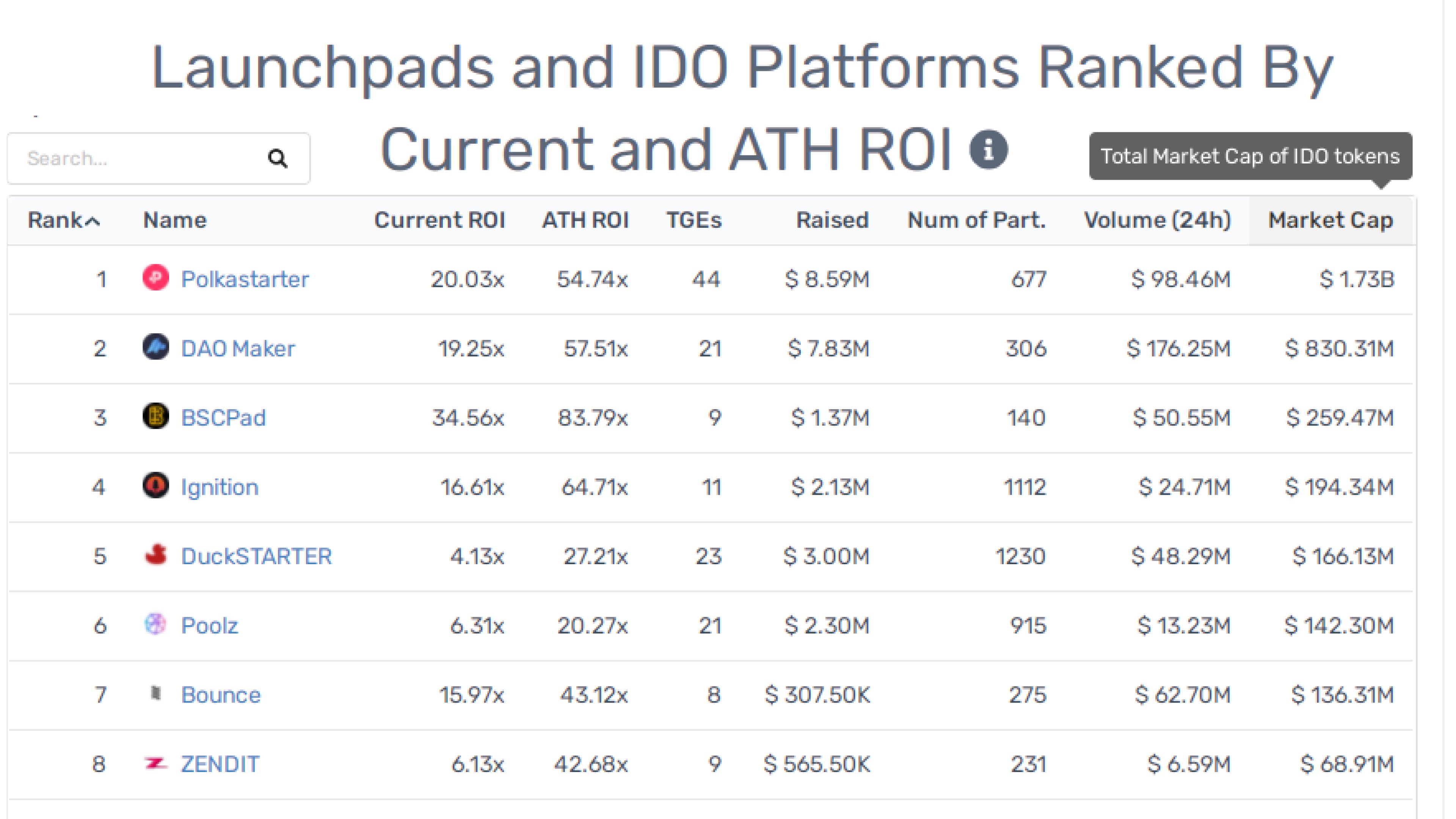Select Poolz's $ 13.23M volume
The height and width of the screenshot is (819, 1456).
[x=1184, y=626]
